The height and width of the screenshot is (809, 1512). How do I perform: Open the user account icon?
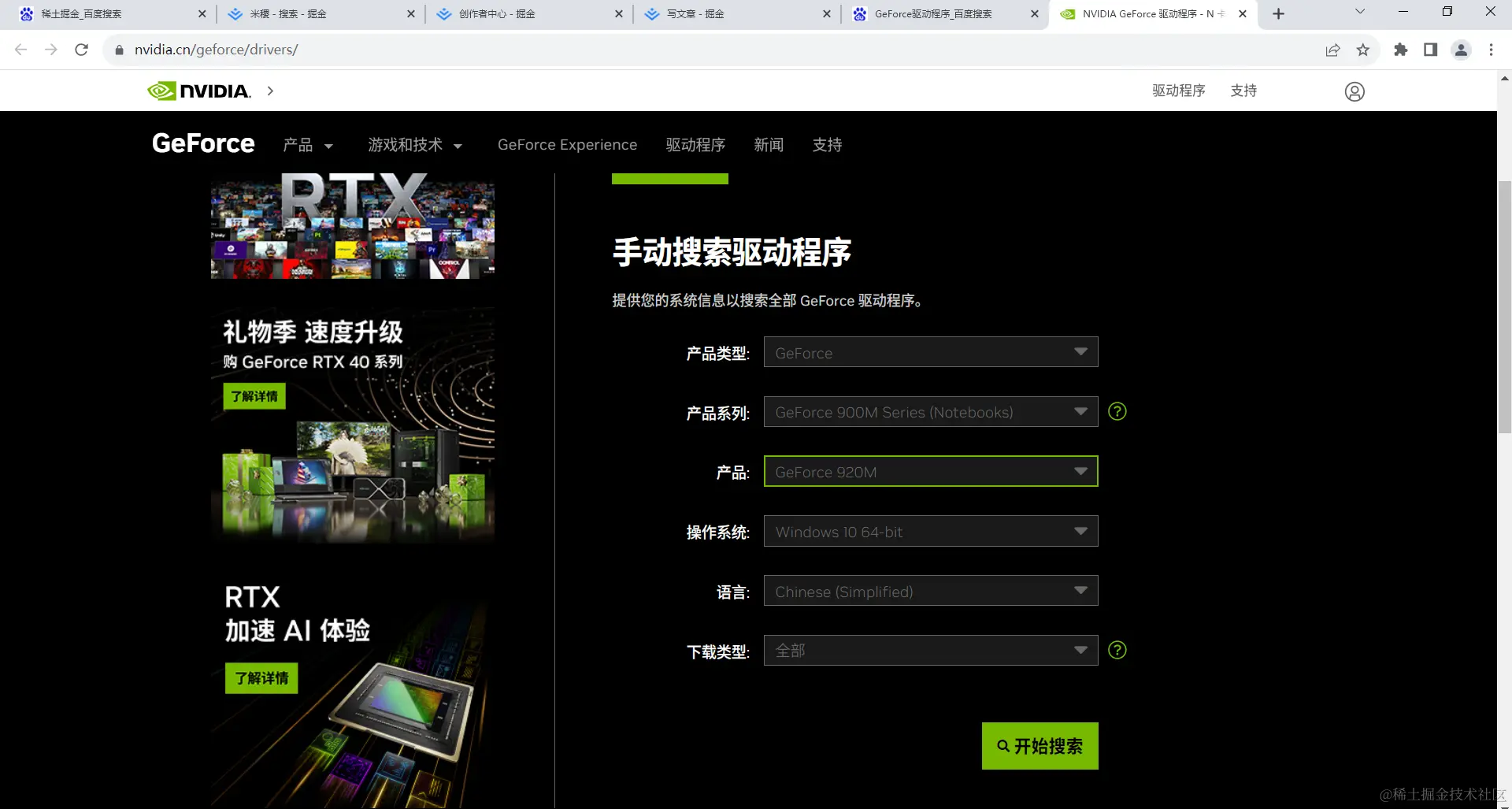(1354, 91)
